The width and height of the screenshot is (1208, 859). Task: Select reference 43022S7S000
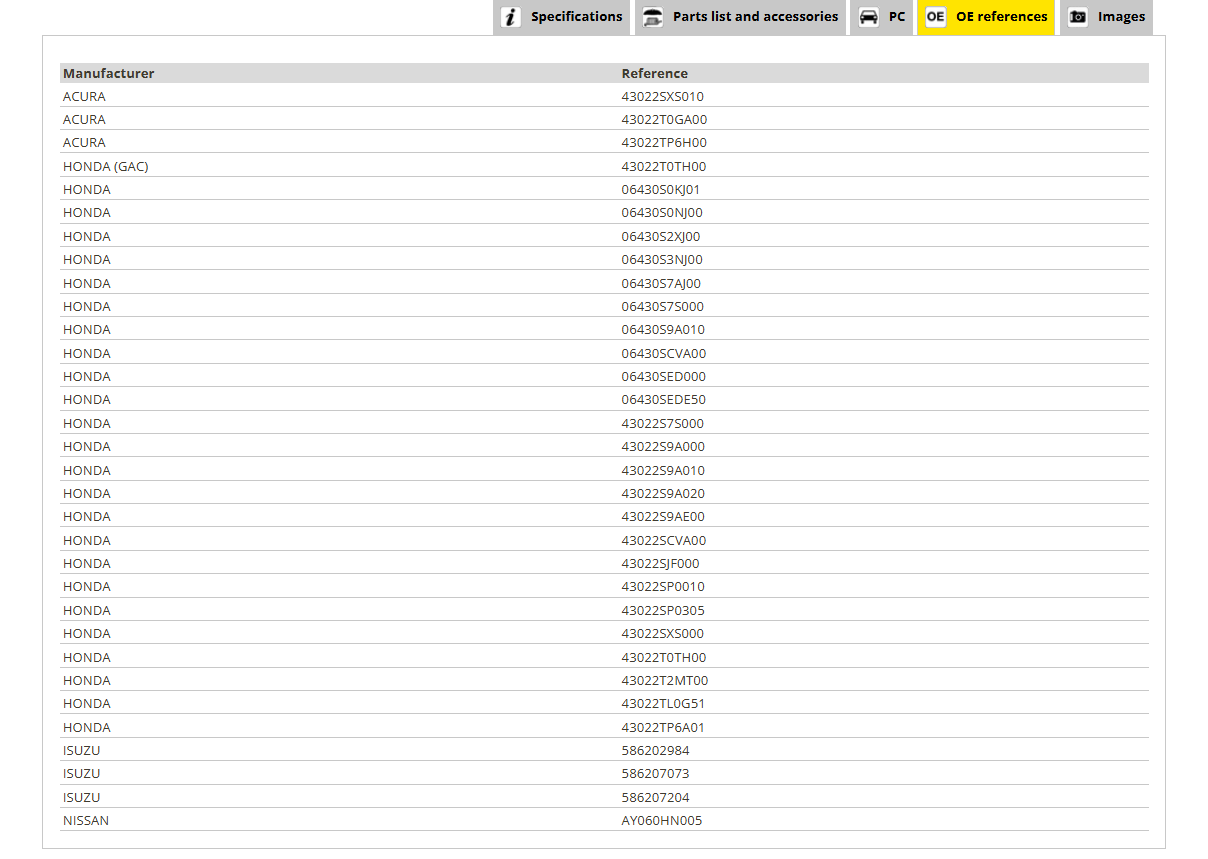(663, 423)
